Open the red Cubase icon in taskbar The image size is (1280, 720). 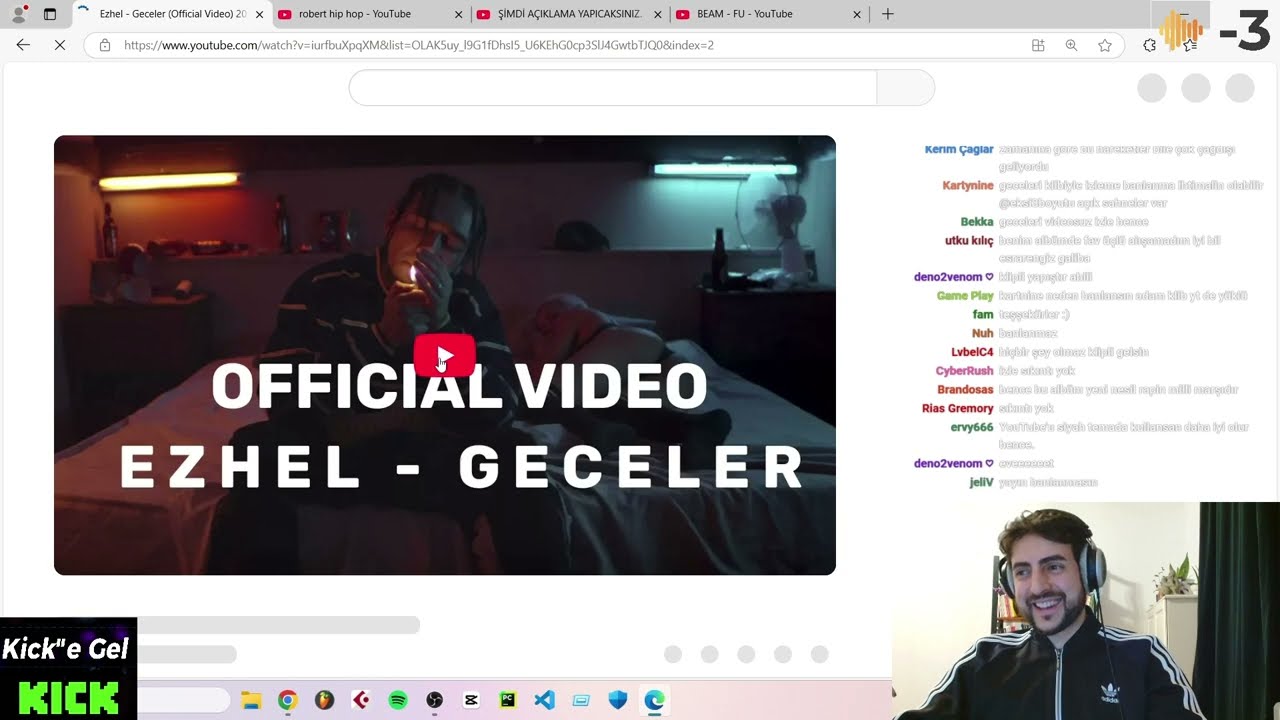[361, 700]
